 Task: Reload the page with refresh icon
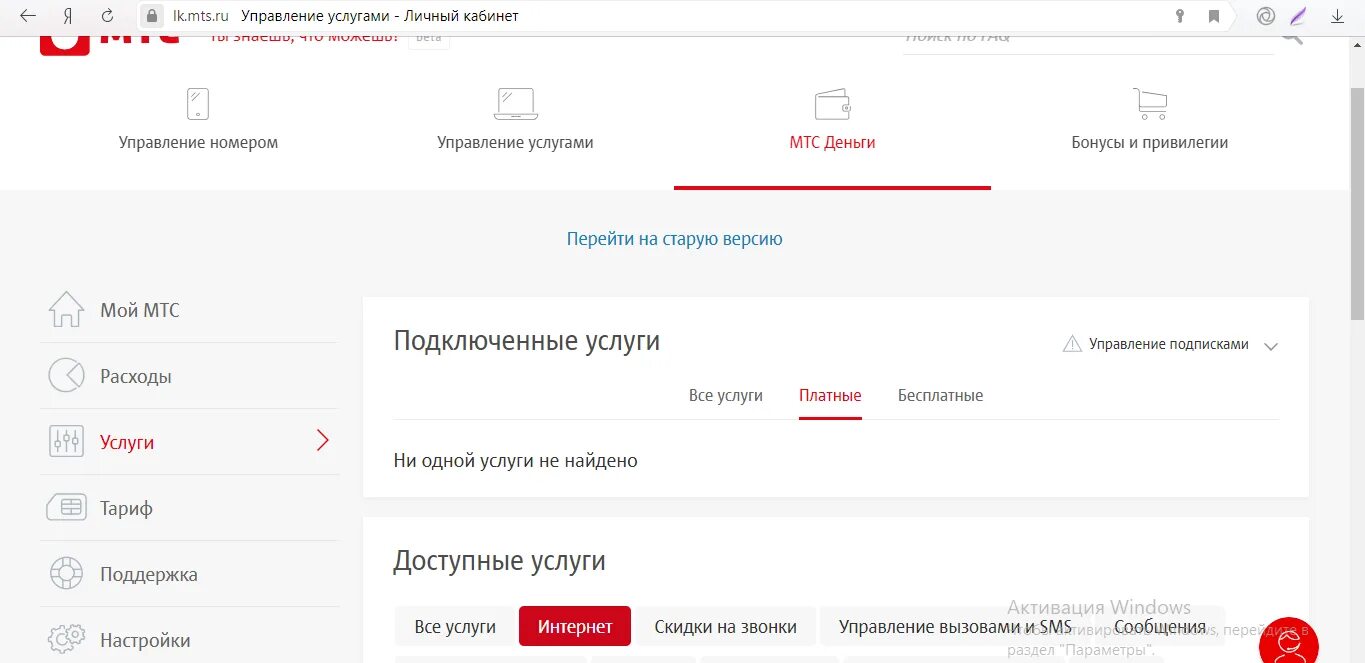point(108,16)
